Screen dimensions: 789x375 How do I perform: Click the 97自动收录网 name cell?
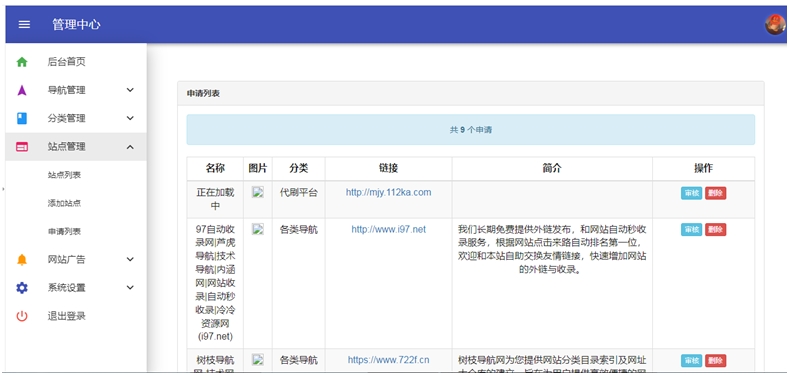[215, 282]
